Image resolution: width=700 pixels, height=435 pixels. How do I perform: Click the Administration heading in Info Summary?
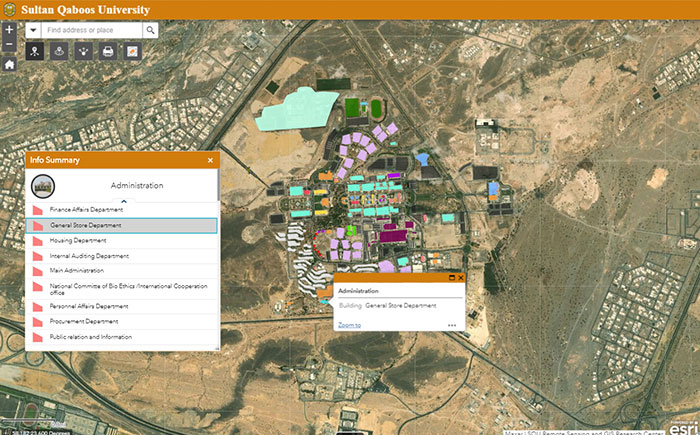[x=137, y=185]
